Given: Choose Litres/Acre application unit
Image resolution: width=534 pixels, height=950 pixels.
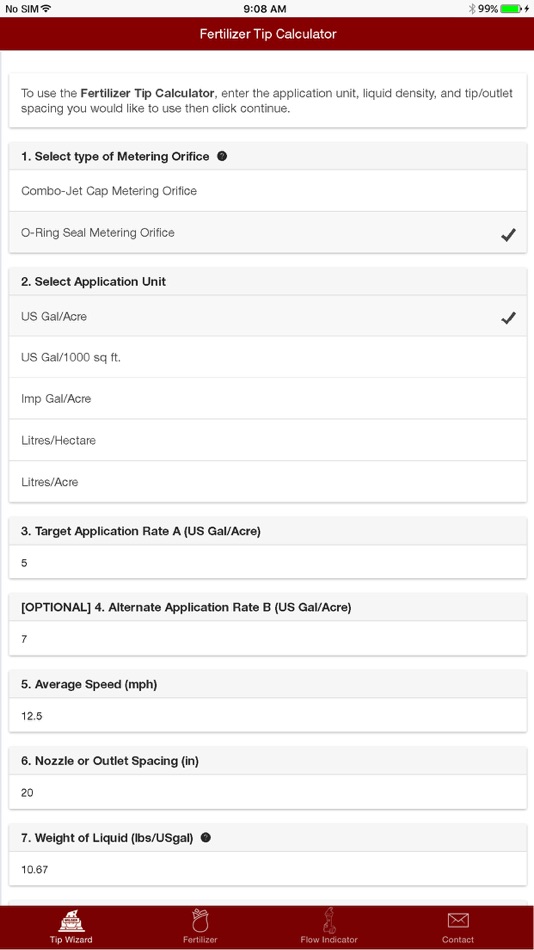Looking at the screenshot, I should coord(267,482).
